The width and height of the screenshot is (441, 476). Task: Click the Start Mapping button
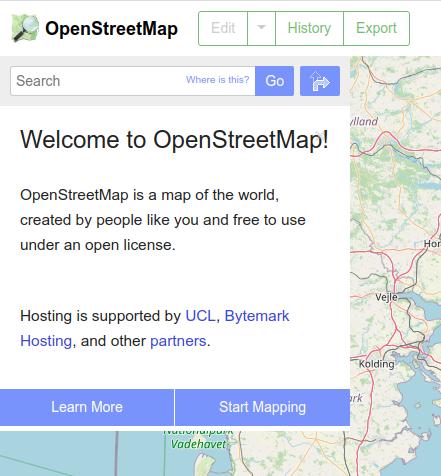point(263,407)
